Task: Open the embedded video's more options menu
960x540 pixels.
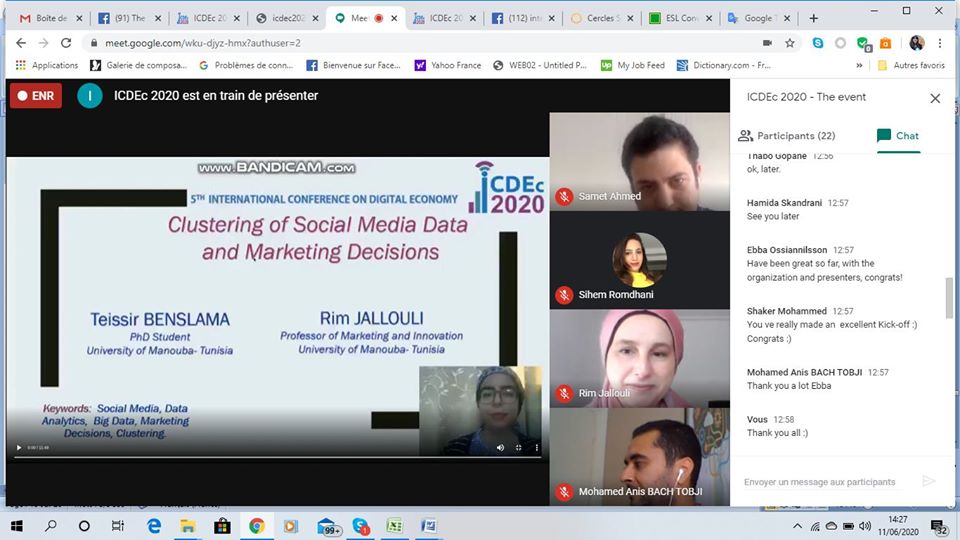Action: pos(536,448)
